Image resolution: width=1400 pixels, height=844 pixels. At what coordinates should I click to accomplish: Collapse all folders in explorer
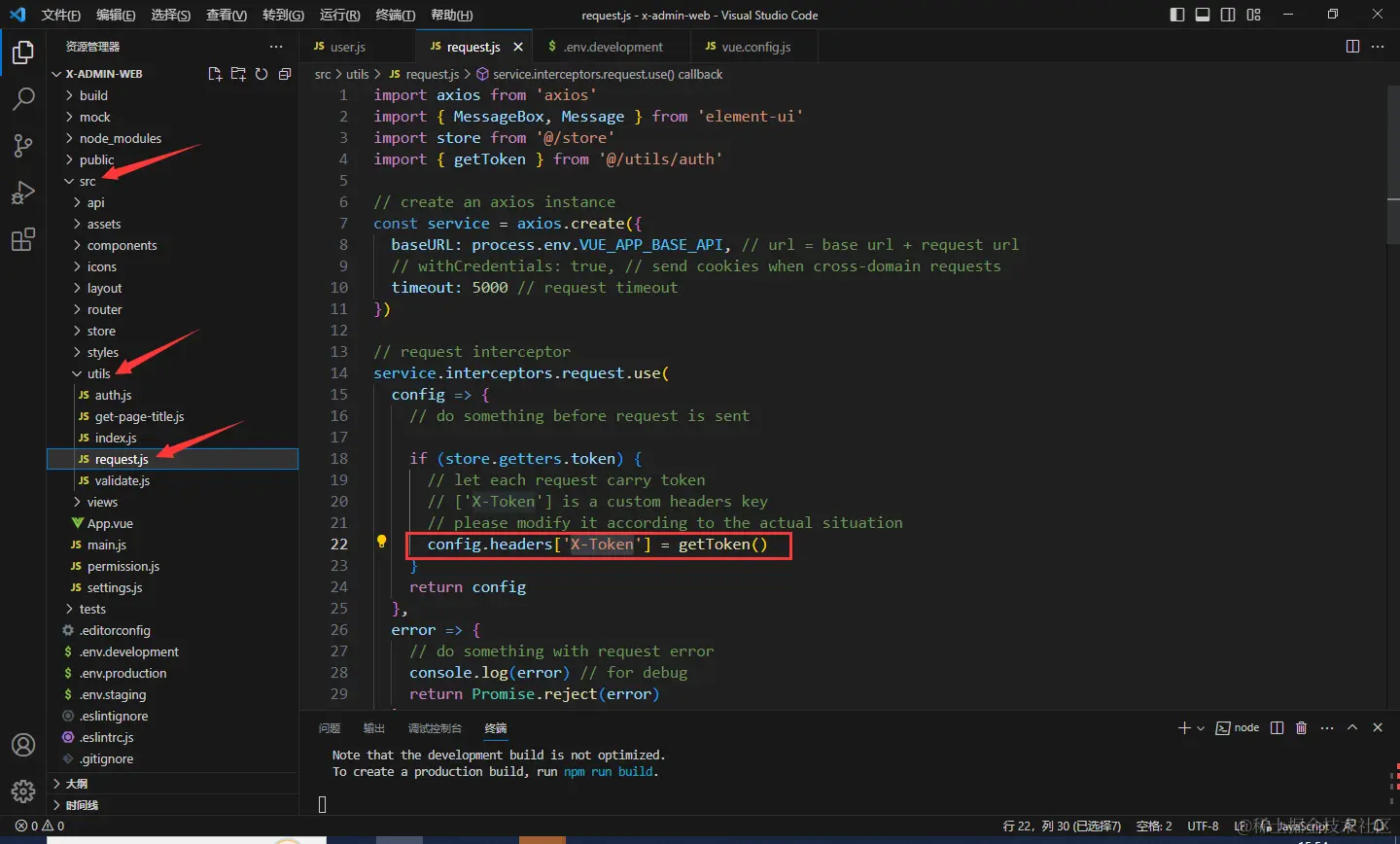(x=285, y=74)
